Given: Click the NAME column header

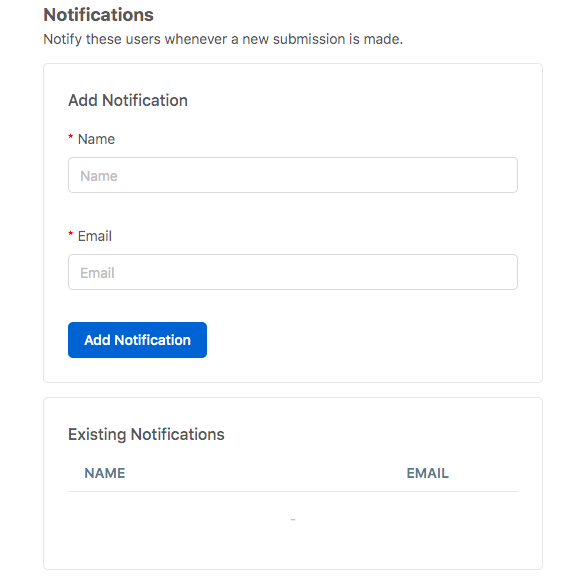Looking at the screenshot, I should tap(105, 473).
